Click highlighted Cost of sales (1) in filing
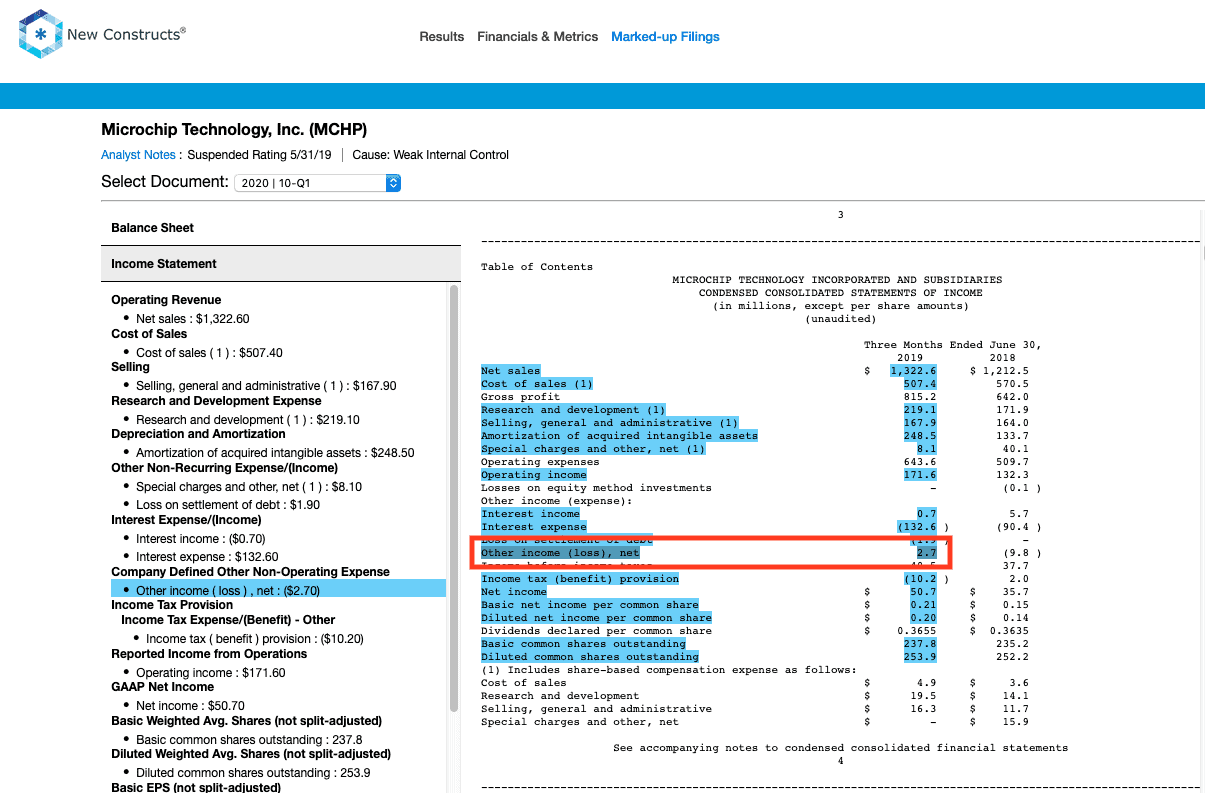Viewport: 1205px width, 793px height. point(537,384)
